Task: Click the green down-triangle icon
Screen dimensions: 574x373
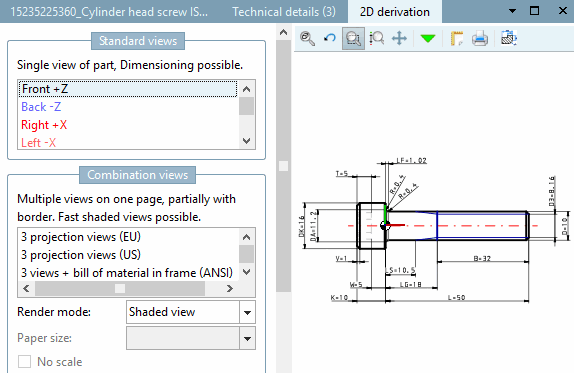Action: point(428,38)
